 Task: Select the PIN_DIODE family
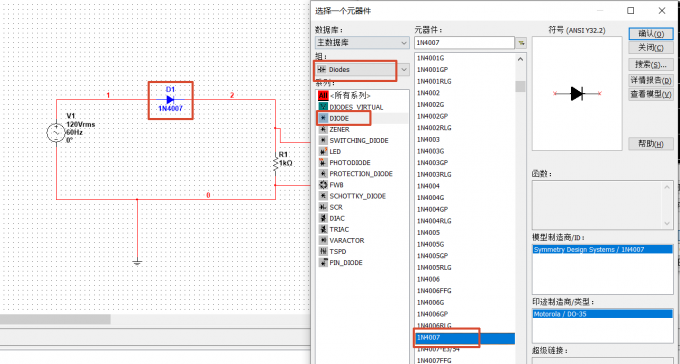pos(346,263)
